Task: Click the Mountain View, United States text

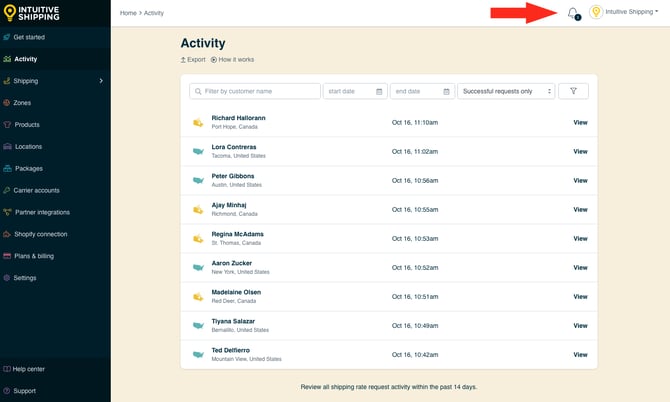Action: pos(247,359)
